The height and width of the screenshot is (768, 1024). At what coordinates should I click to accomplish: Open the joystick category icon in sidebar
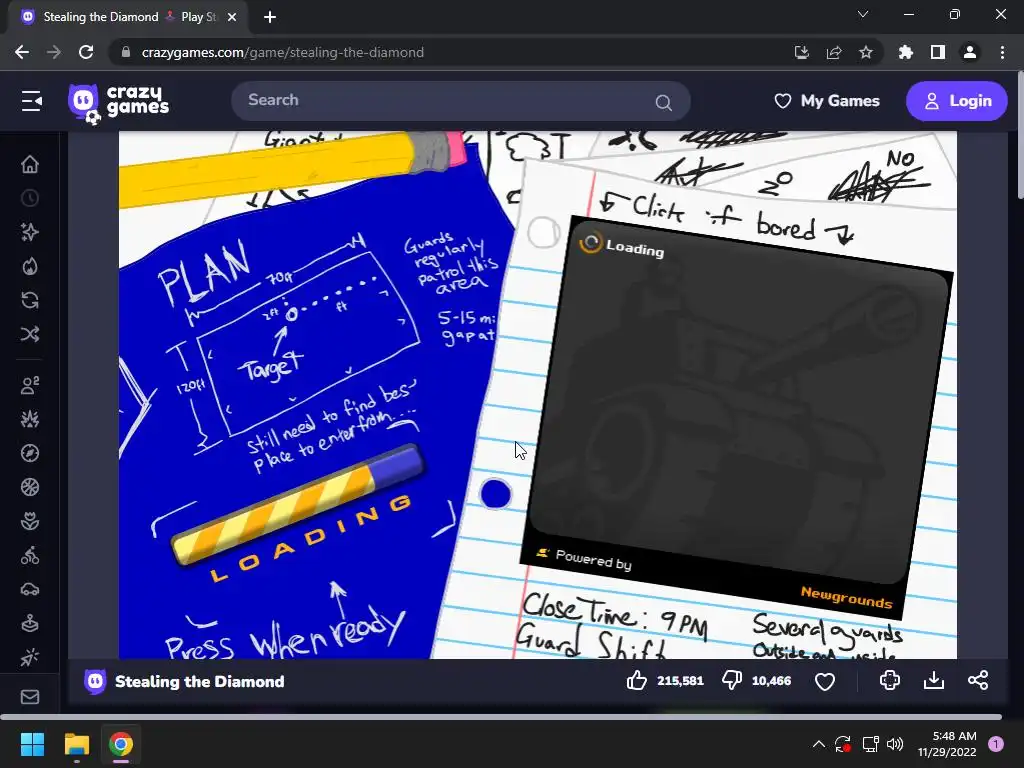point(30,623)
